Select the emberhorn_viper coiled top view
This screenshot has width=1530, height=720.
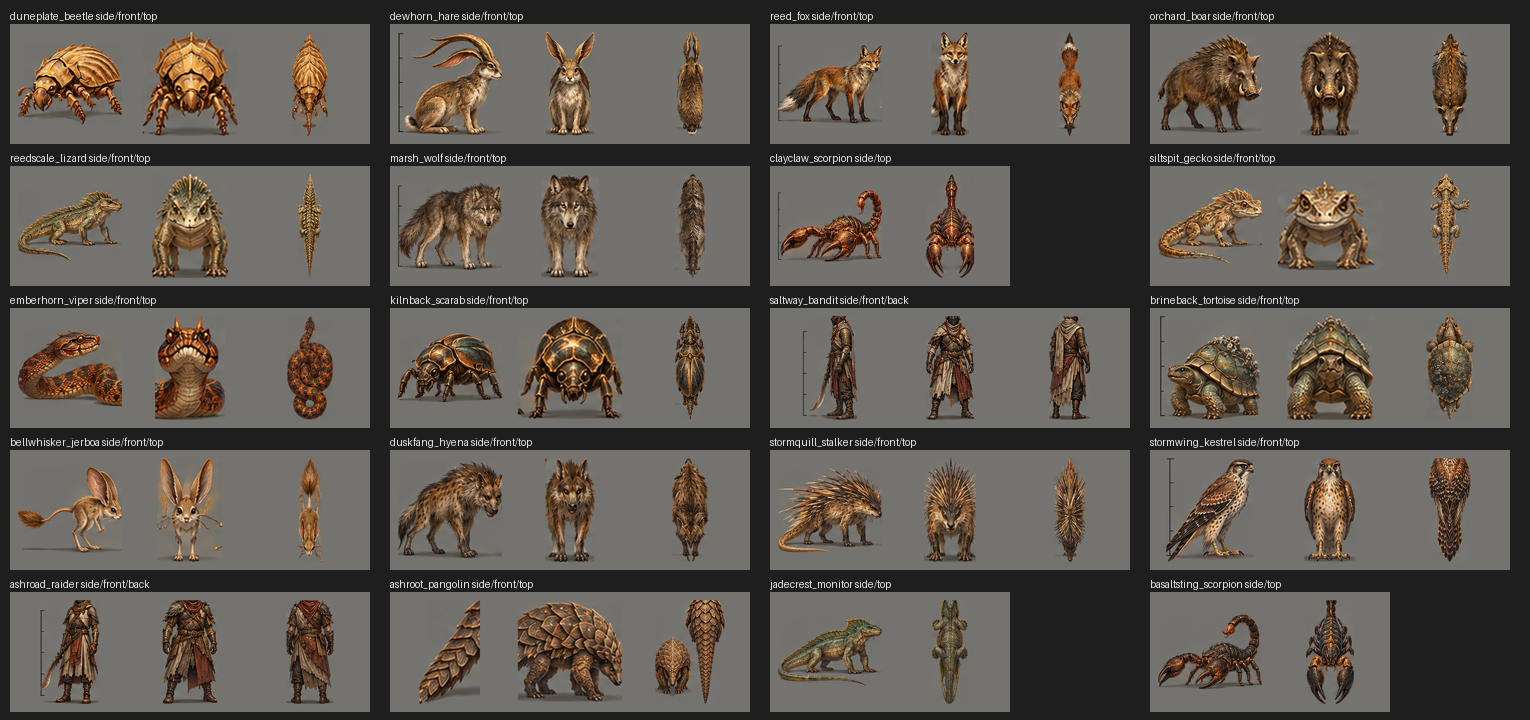click(x=310, y=368)
